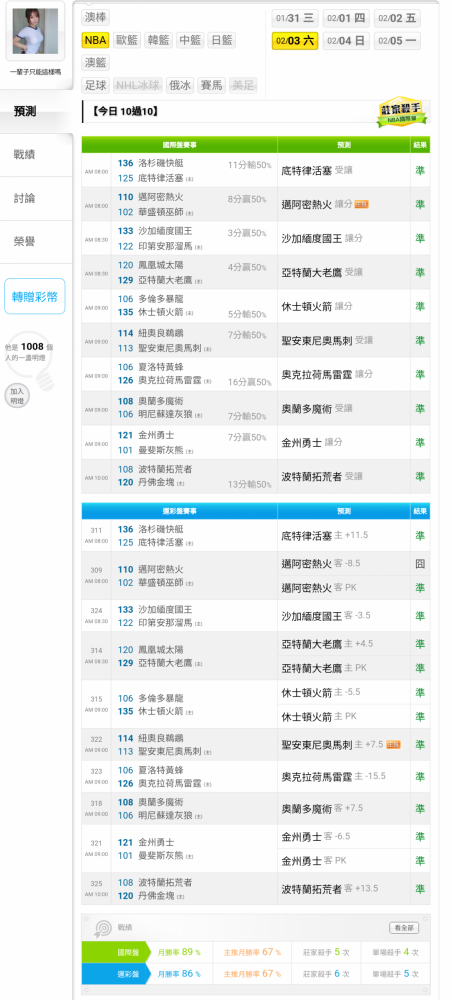Screen dimensions: 452x1000
Task: Select the 澳籃 league tab
Action: click(96, 62)
